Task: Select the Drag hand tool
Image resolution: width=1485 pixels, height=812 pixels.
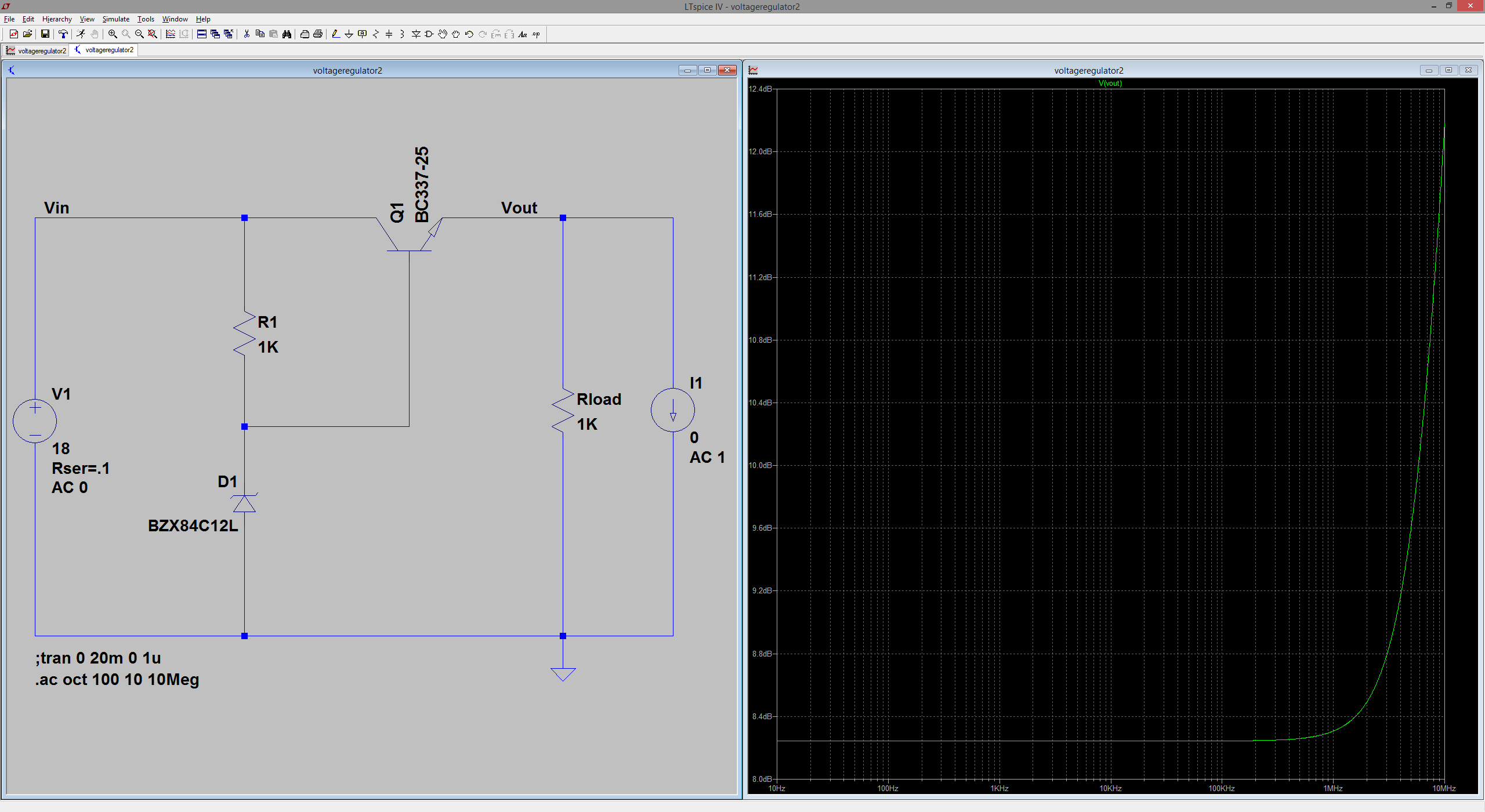Action: coord(456,34)
